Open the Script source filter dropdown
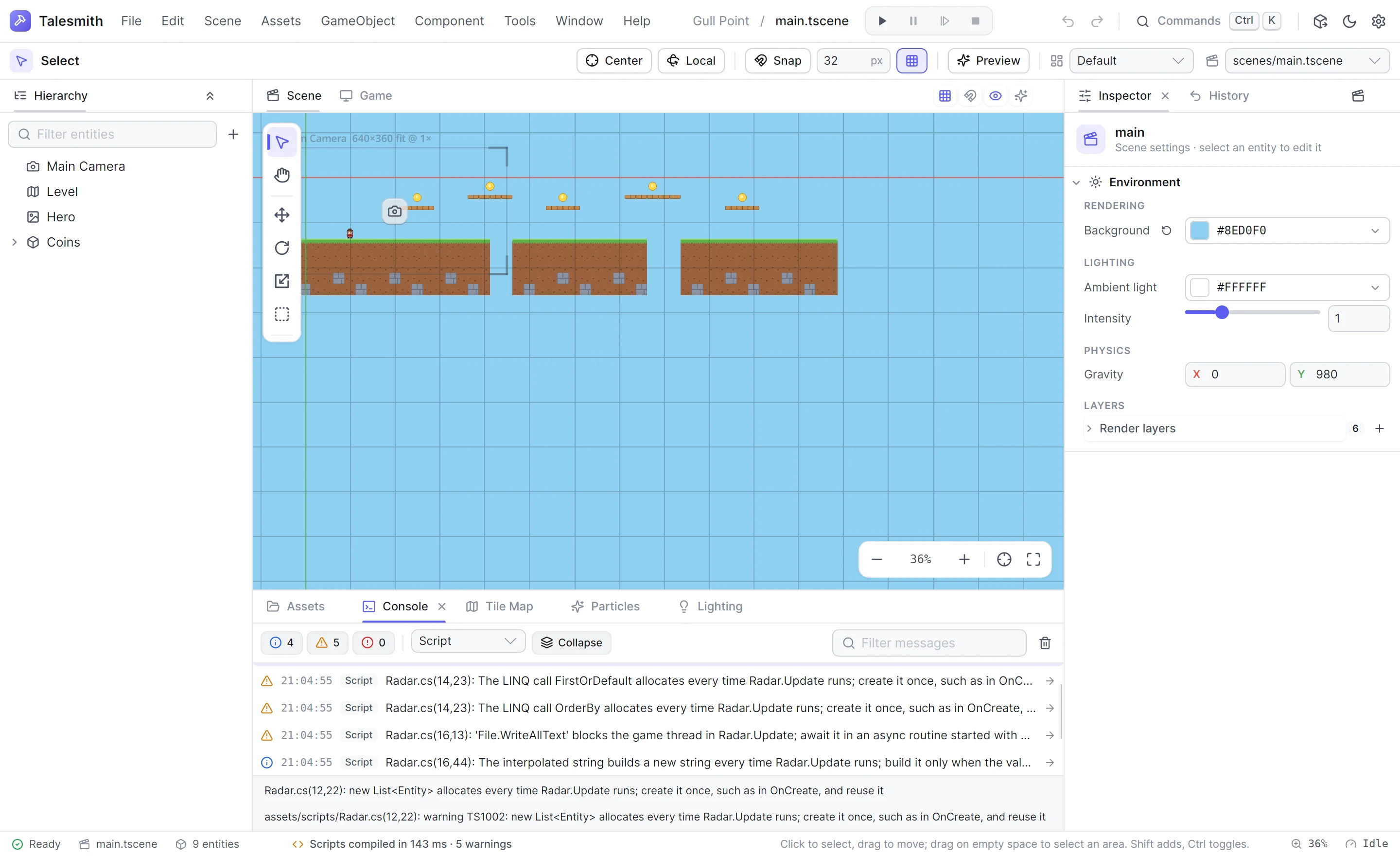1400x856 pixels. click(x=468, y=641)
